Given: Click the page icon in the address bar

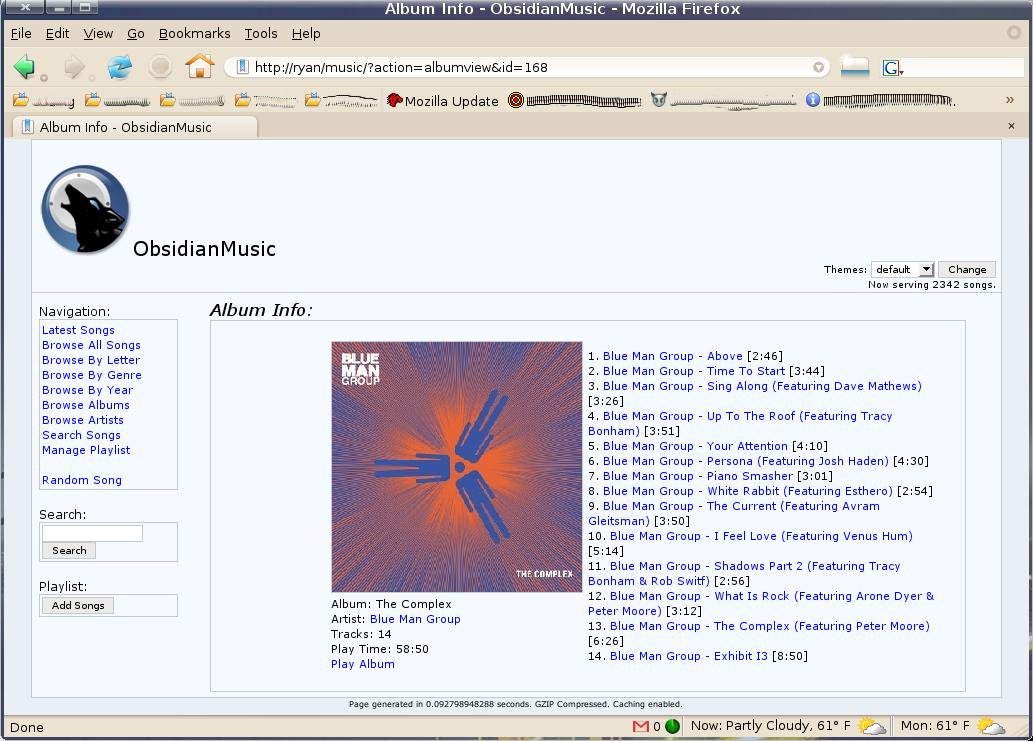Looking at the screenshot, I should pos(242,67).
